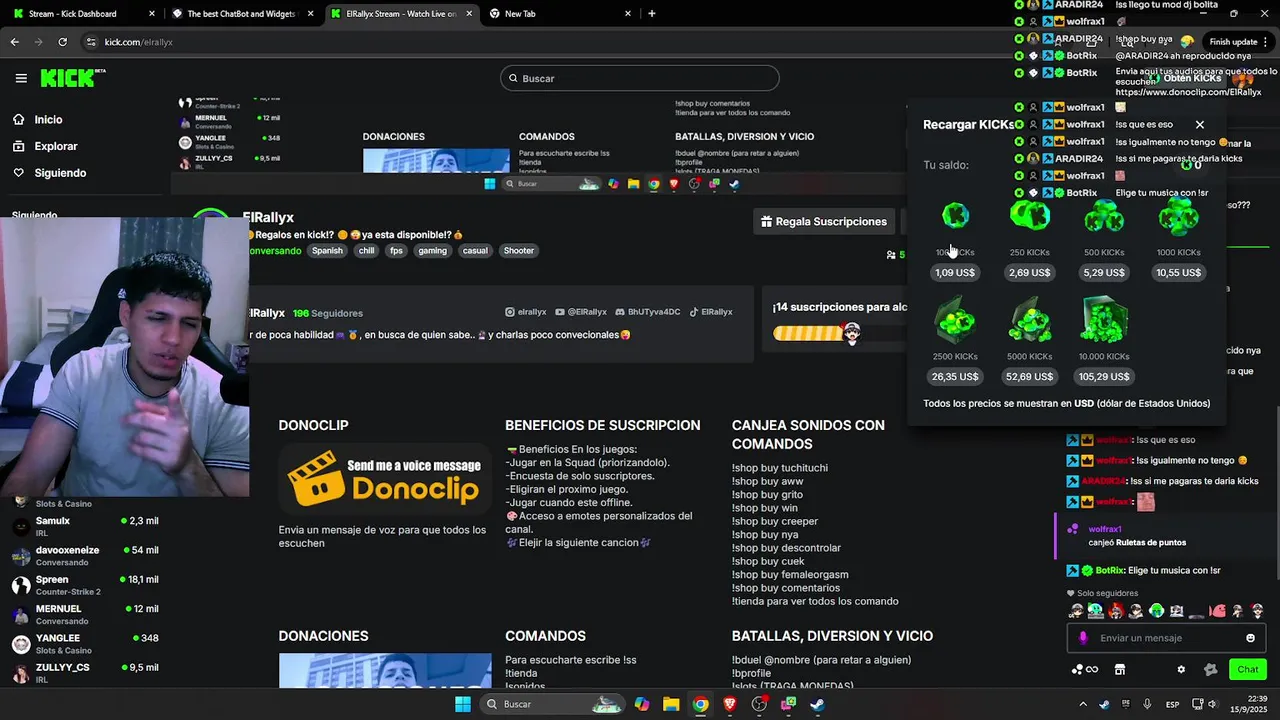
Task: Choose the 100 KICKs package icon
Action: click(955, 216)
